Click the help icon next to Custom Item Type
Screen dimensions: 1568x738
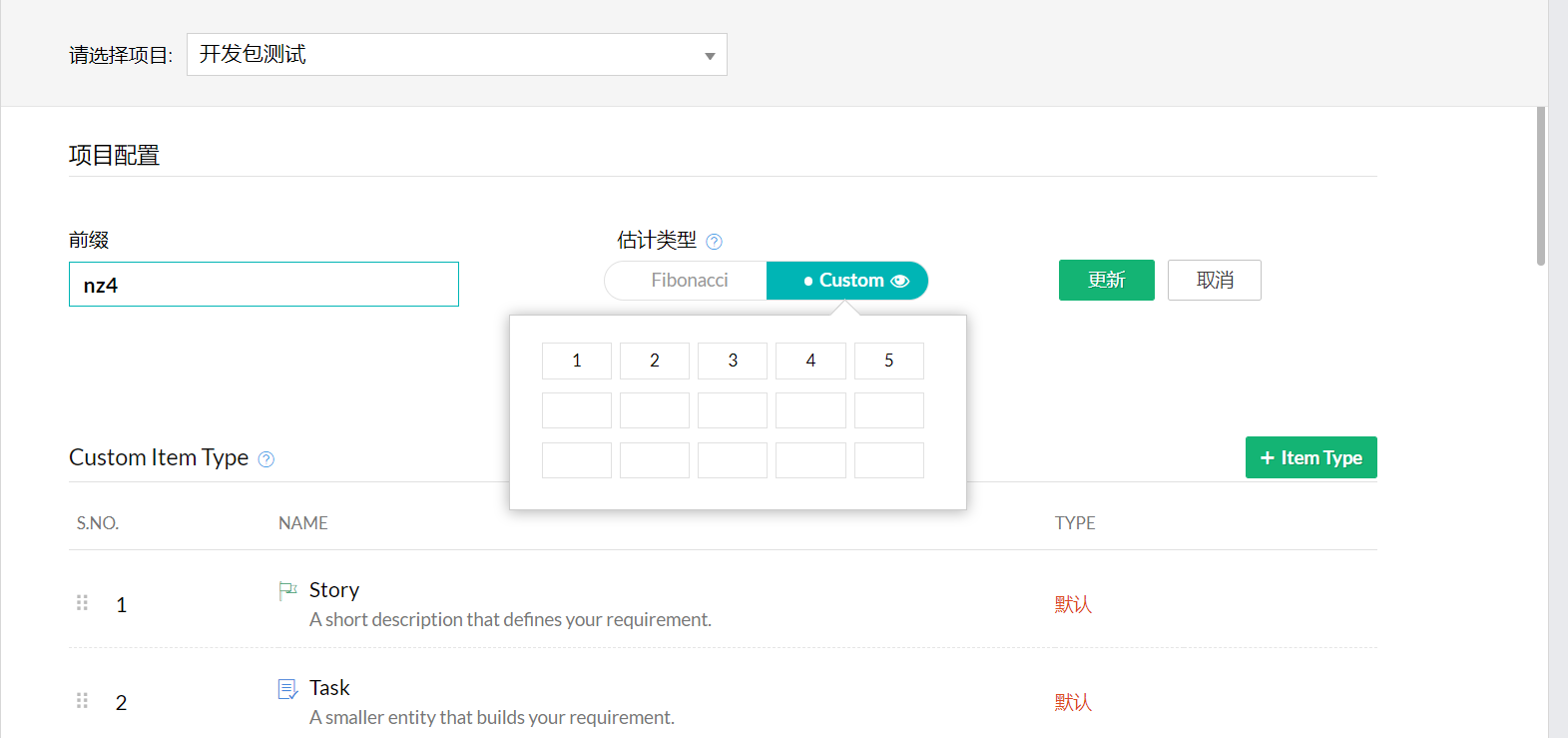click(x=266, y=459)
